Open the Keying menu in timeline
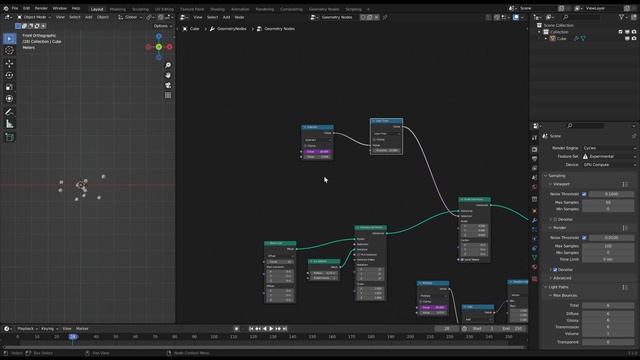 (49, 329)
